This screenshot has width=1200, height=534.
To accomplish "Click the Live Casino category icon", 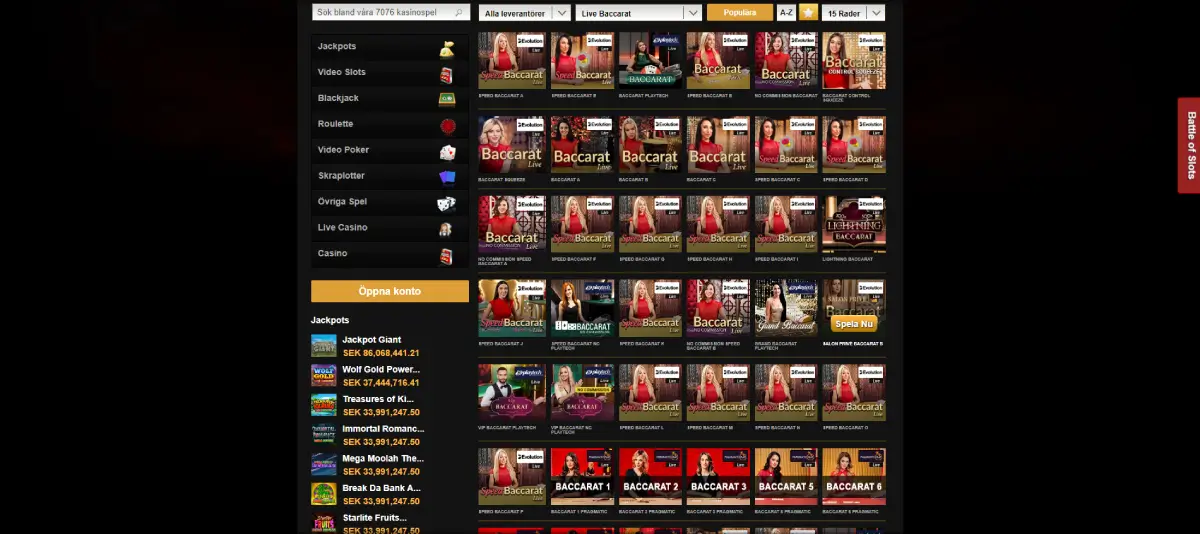I will pos(447,229).
